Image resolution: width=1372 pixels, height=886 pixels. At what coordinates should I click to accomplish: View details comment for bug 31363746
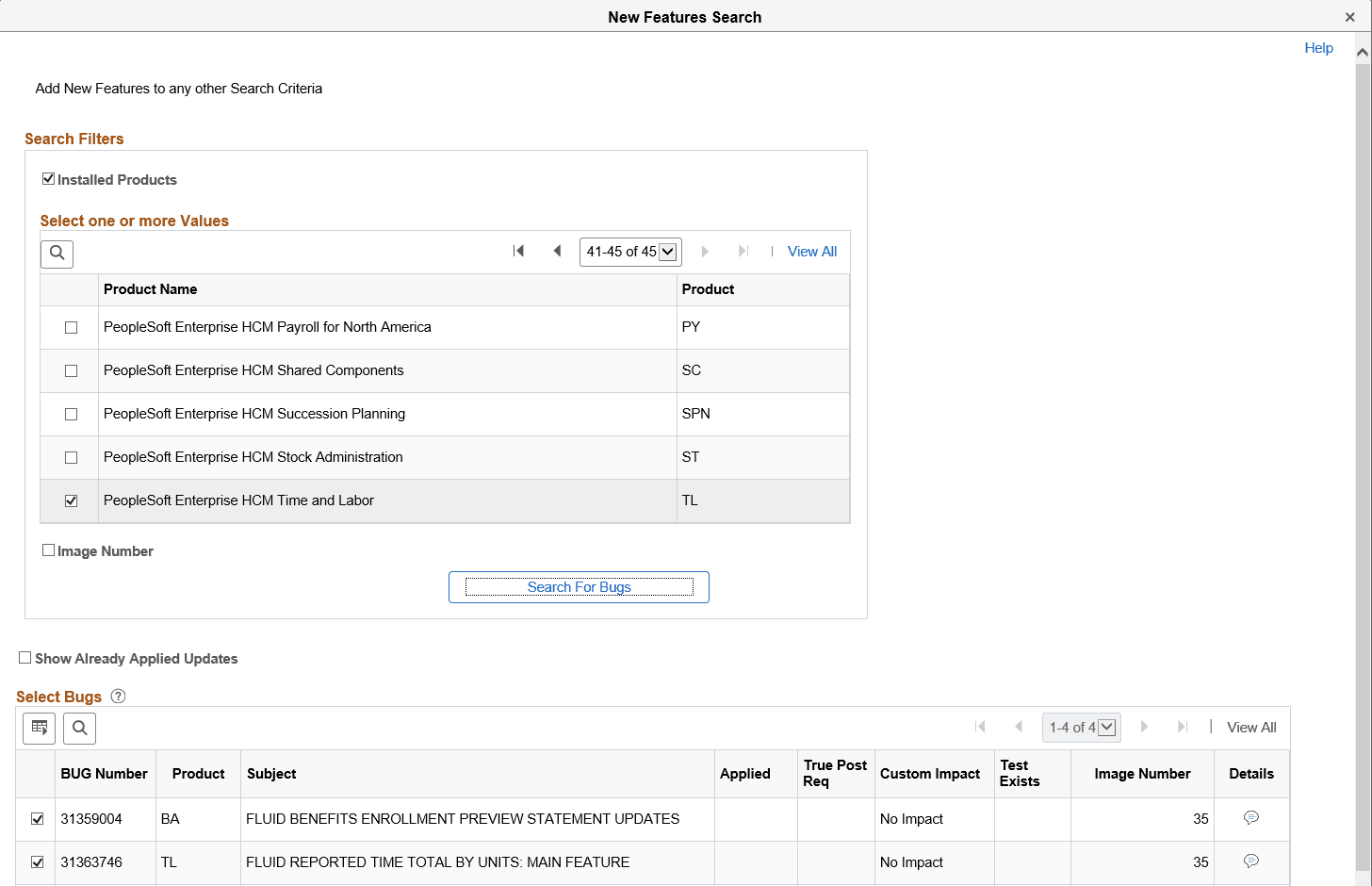(1251, 861)
